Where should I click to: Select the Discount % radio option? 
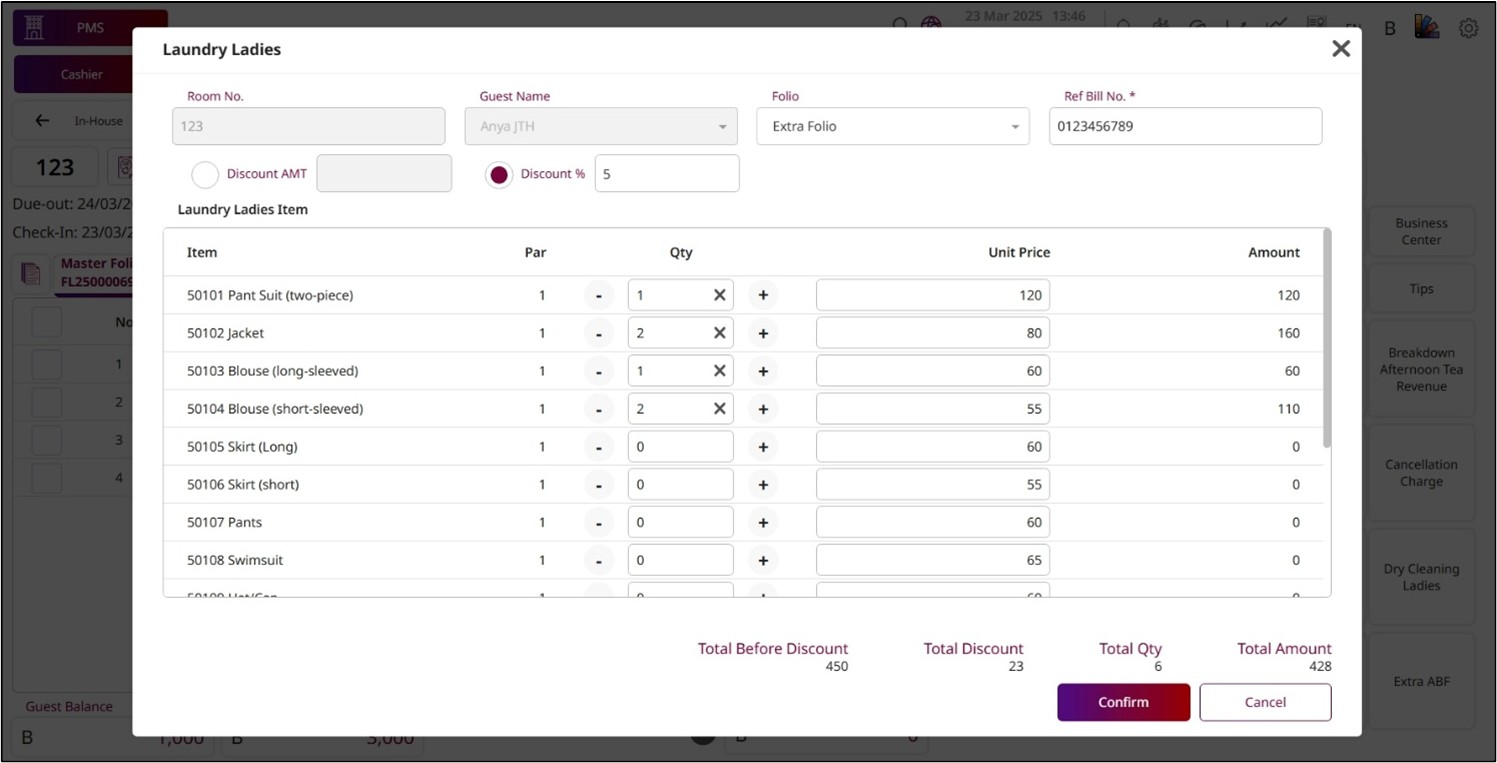[x=499, y=174]
